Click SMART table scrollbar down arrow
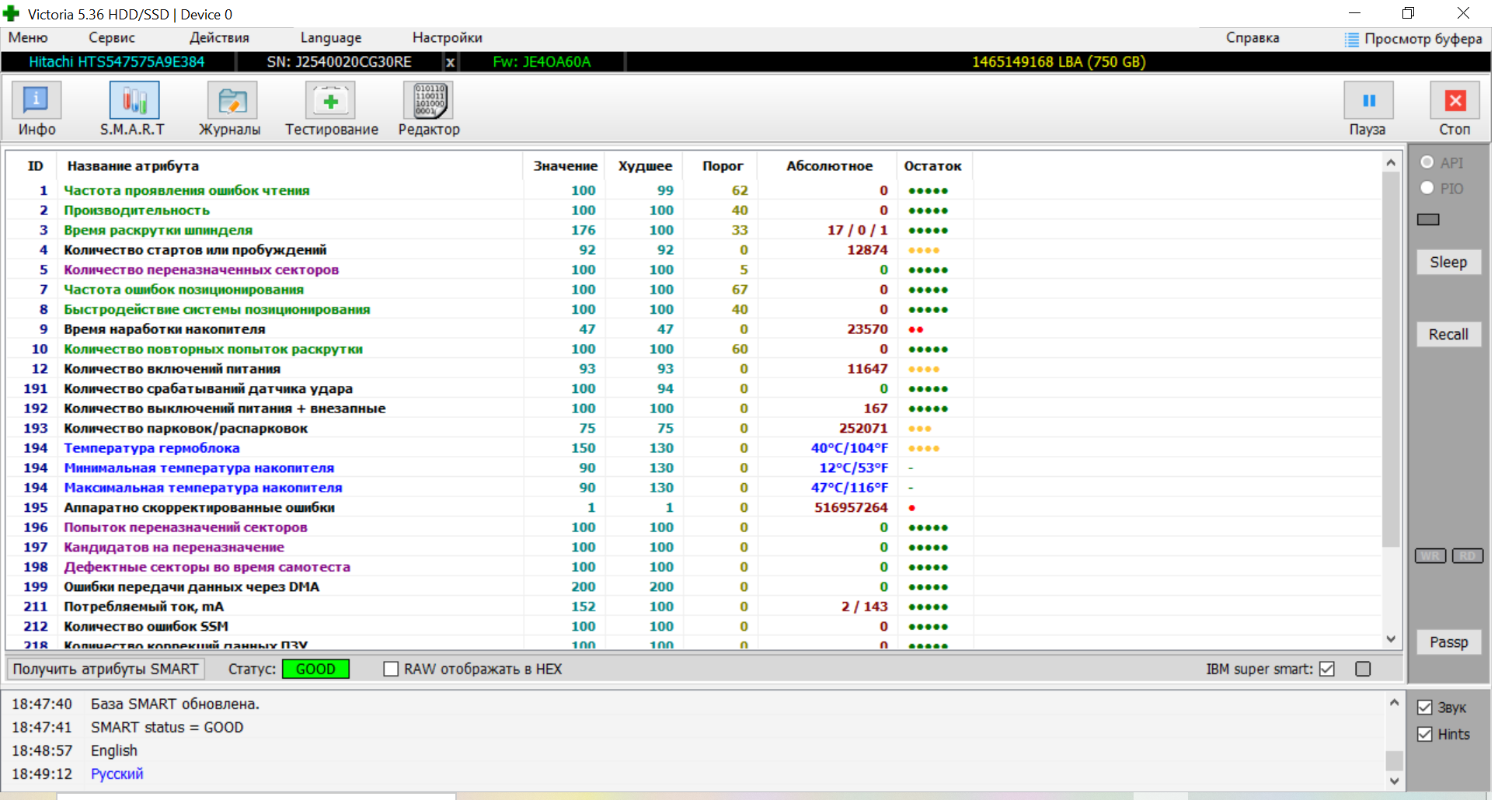 1391,639
